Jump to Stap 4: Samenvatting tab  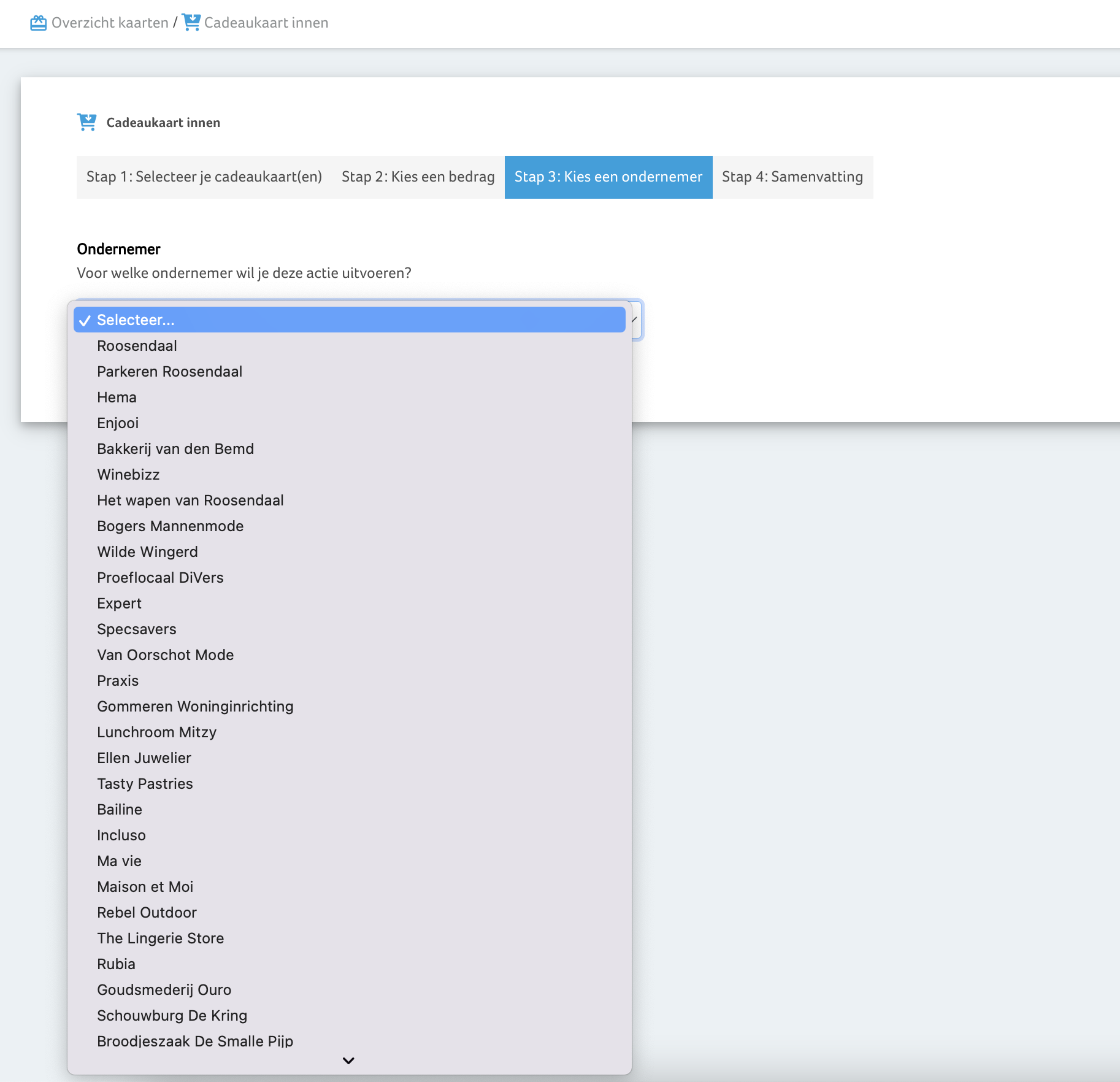point(792,177)
